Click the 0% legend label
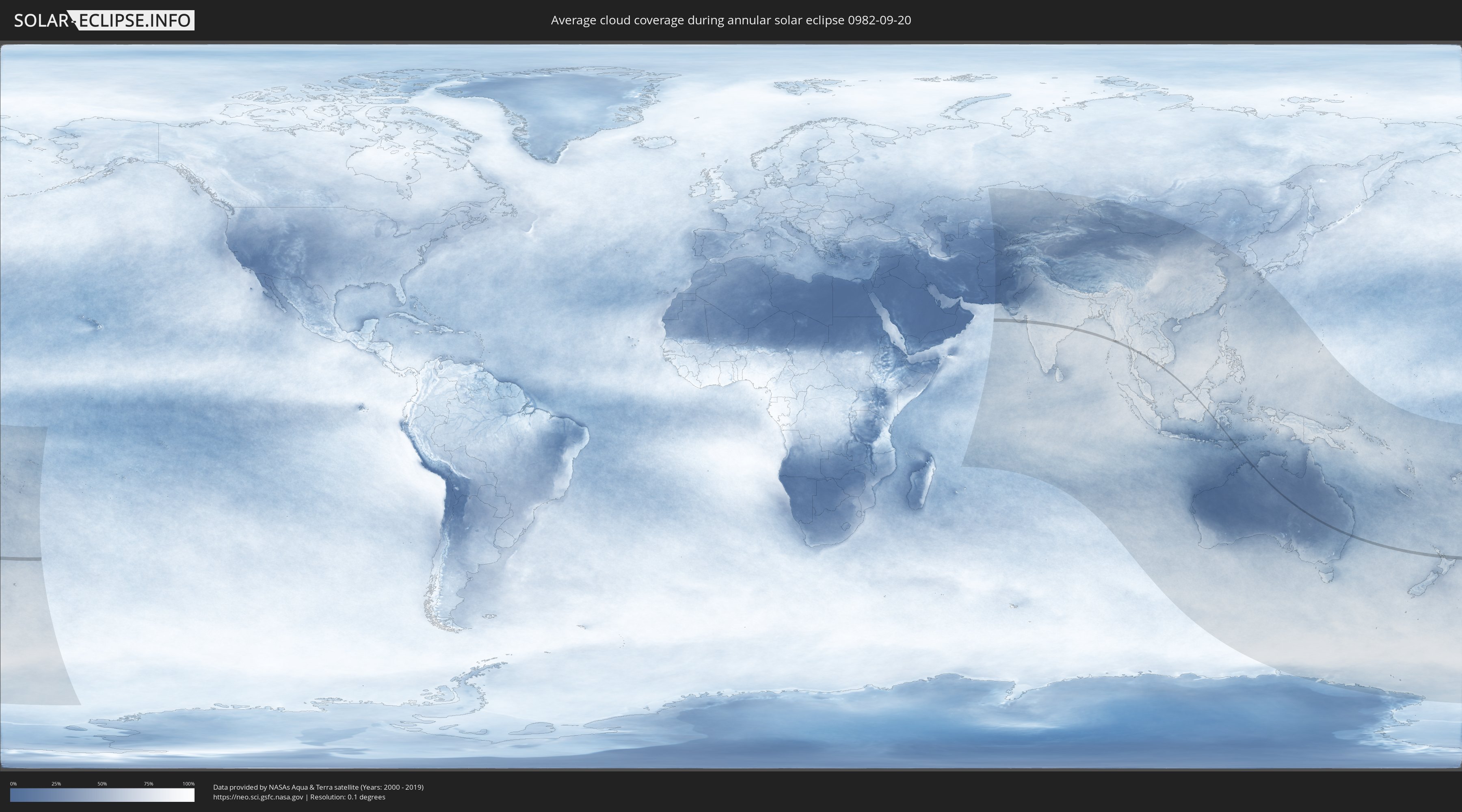The width and height of the screenshot is (1462, 812). pyautogui.click(x=13, y=784)
